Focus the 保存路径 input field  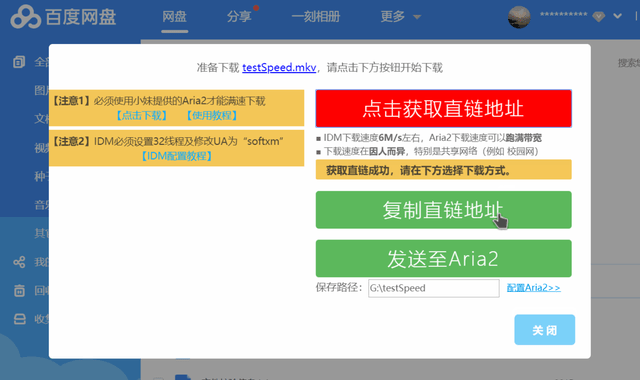click(433, 288)
